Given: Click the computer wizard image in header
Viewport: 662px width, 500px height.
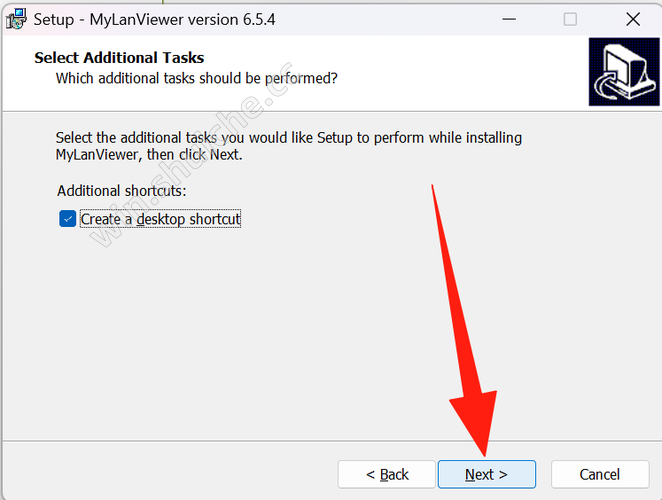Looking at the screenshot, I should pyautogui.click(x=624, y=72).
